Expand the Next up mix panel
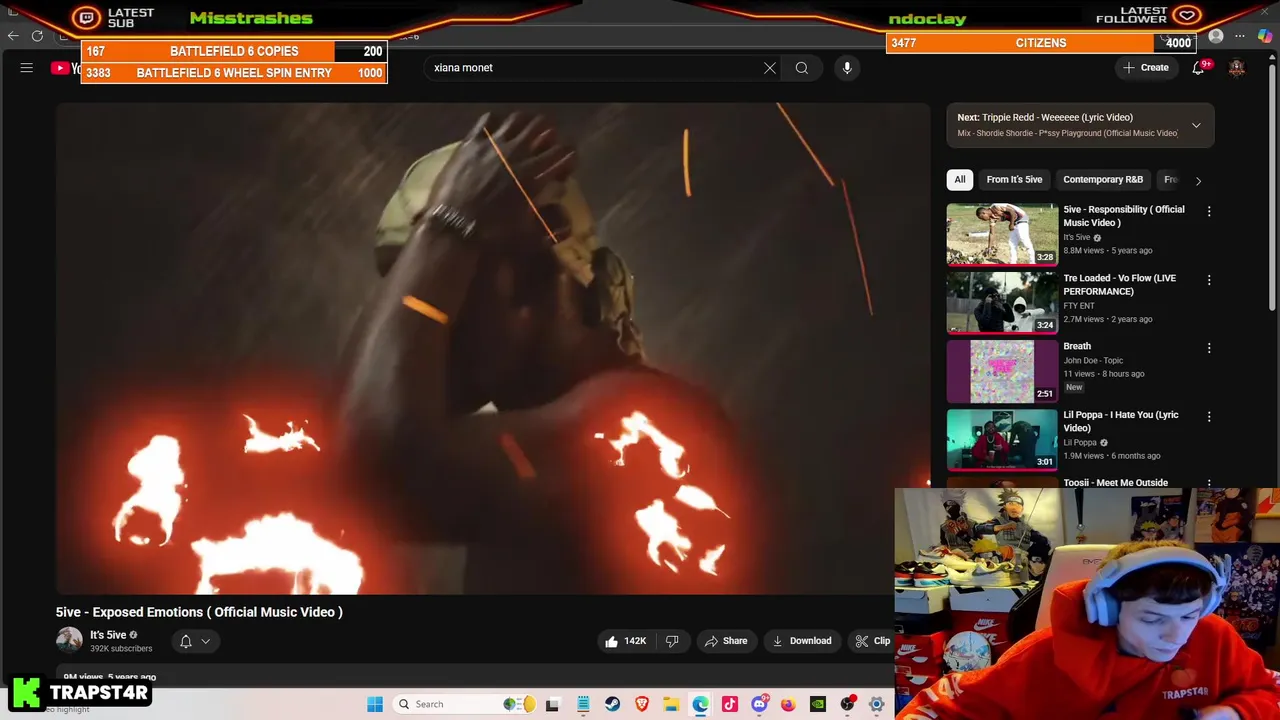 tap(1196, 126)
